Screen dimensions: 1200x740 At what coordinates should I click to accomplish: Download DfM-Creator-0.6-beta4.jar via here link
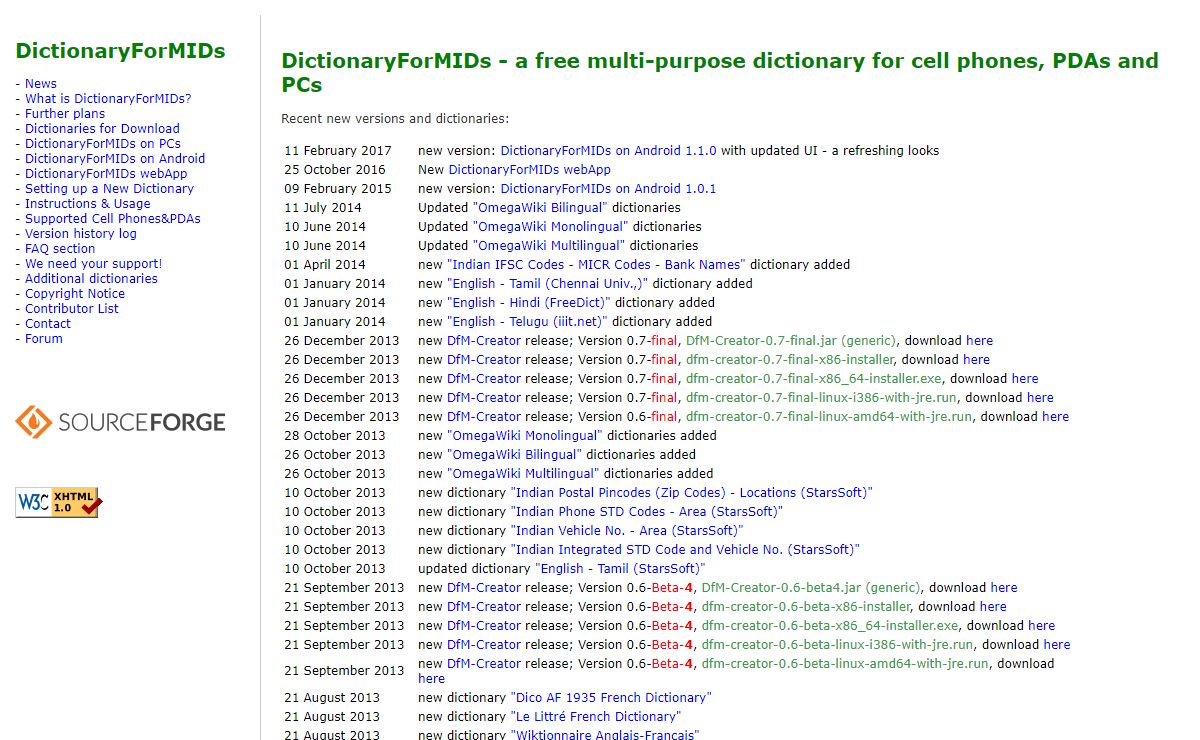tap(1004, 588)
